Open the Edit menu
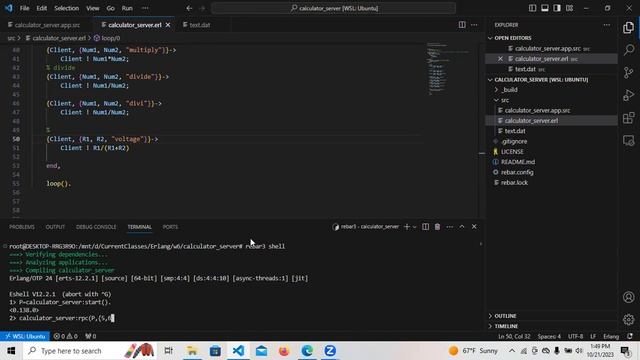Screen dimensions: 640x360 pyautogui.click(x=42, y=8)
